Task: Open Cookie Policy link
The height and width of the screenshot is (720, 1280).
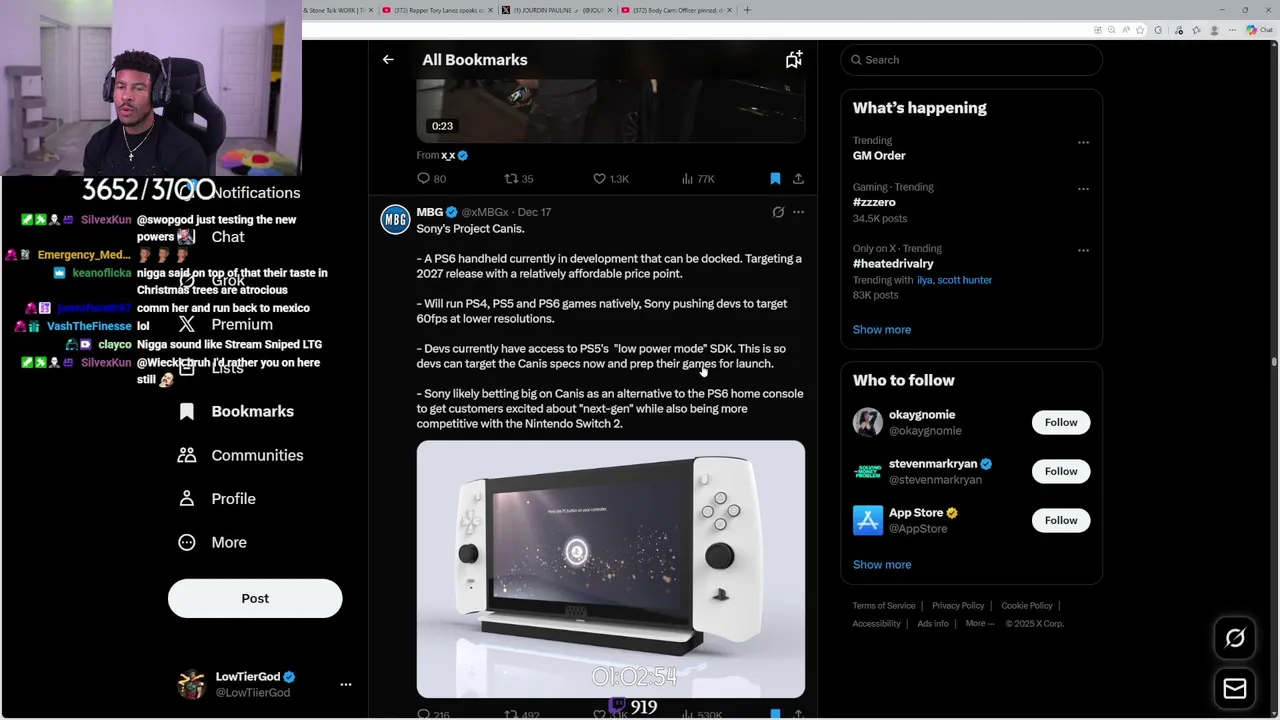Action: 1027,606
